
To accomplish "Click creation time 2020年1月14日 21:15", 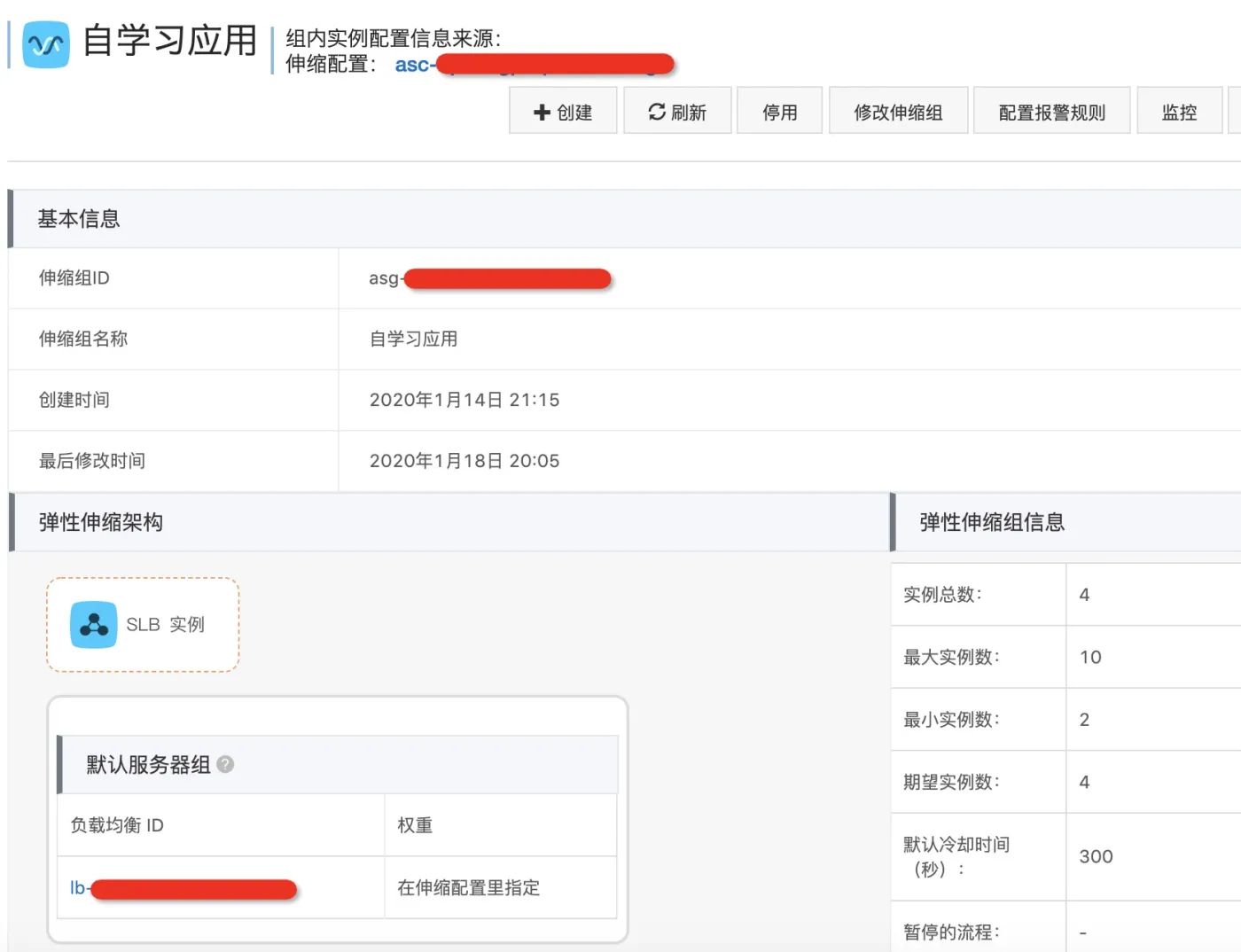I will [x=464, y=400].
